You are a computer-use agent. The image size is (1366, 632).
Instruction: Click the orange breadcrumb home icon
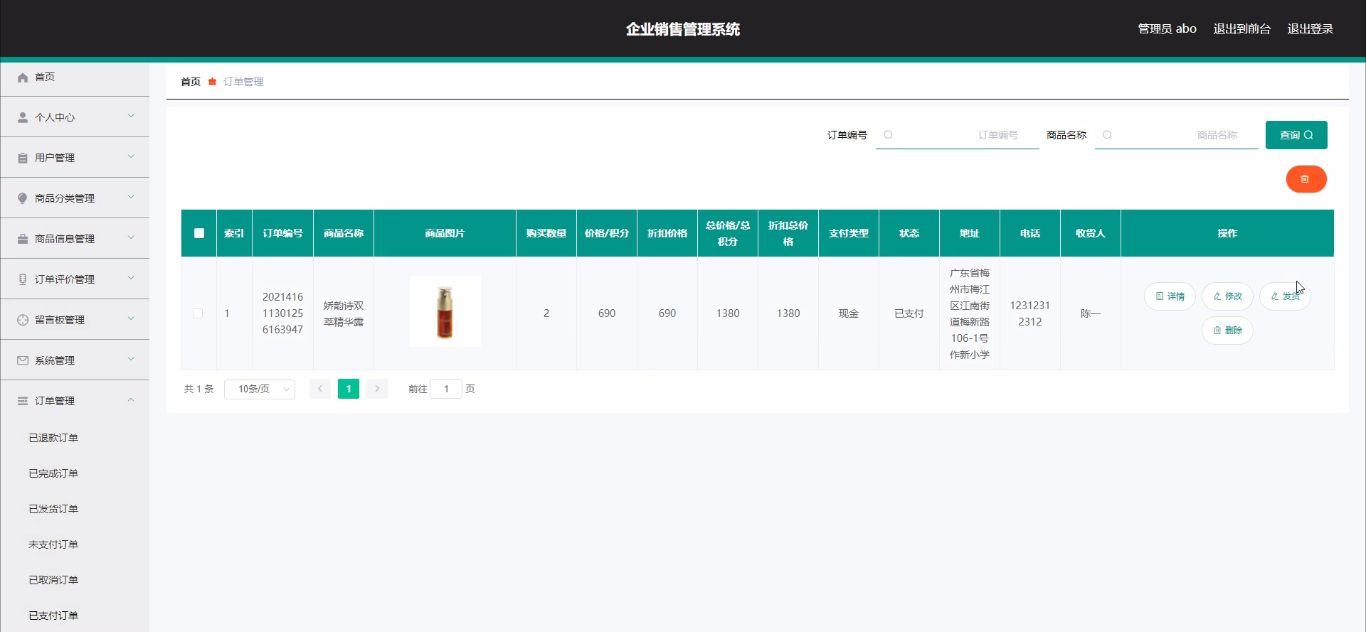coord(212,82)
